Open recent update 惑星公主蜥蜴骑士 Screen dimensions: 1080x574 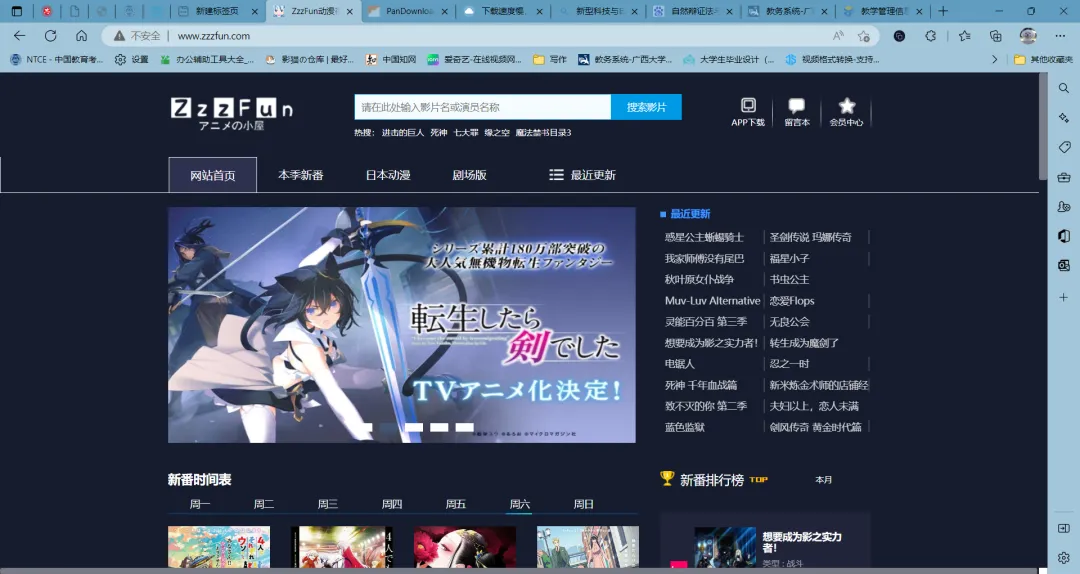coord(704,237)
